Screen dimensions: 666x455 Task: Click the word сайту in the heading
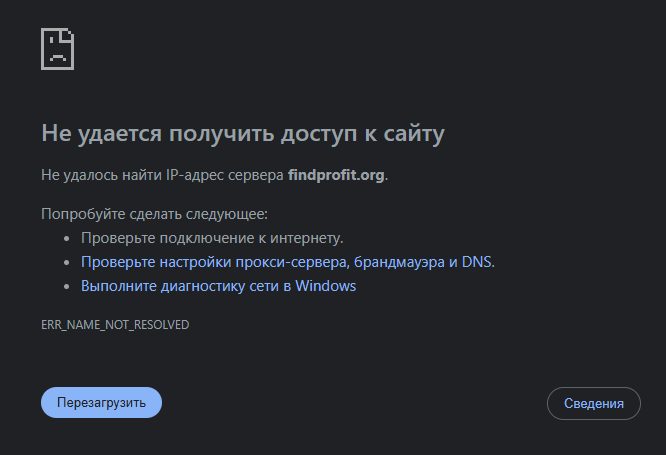coord(412,133)
